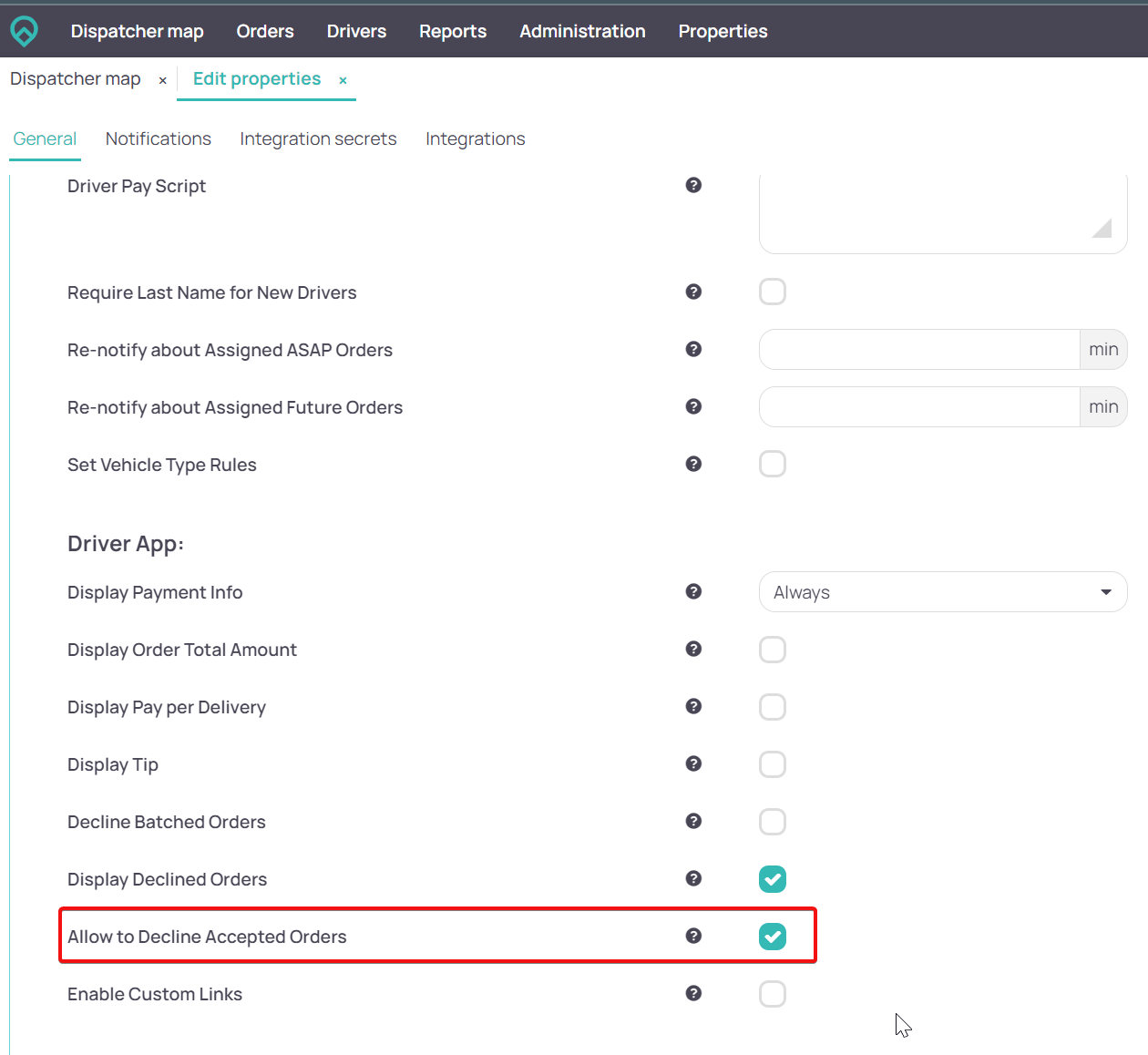The width and height of the screenshot is (1148, 1055).
Task: Click the Driver Pay Script resize handle
Action: coord(1103,229)
